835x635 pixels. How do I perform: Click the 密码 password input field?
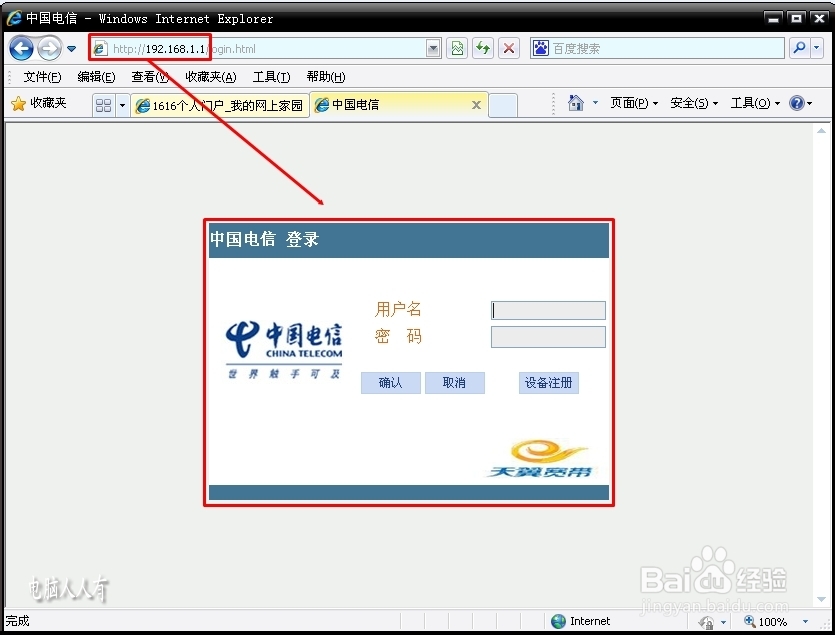click(548, 337)
